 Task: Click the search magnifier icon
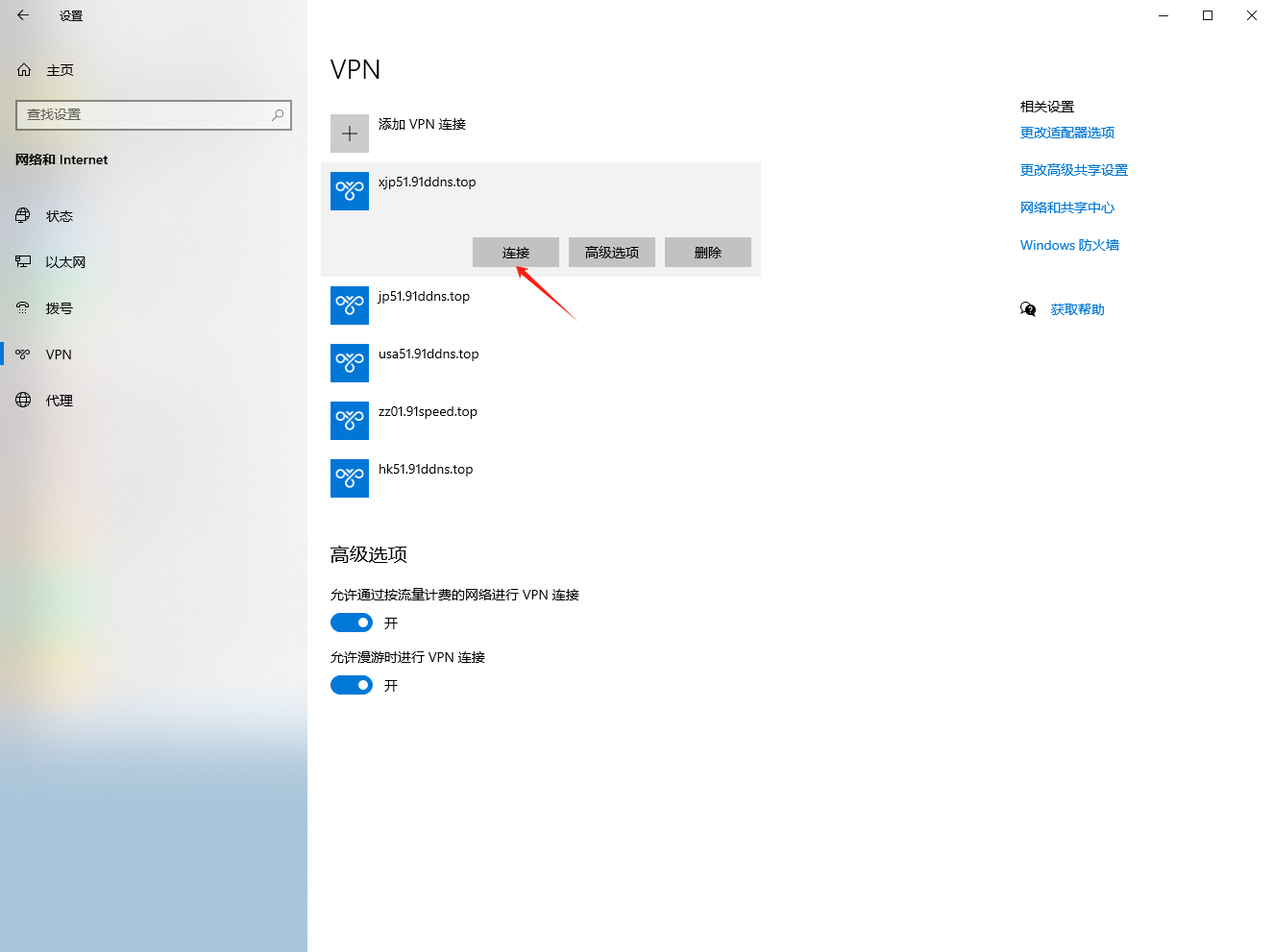pyautogui.click(x=278, y=114)
